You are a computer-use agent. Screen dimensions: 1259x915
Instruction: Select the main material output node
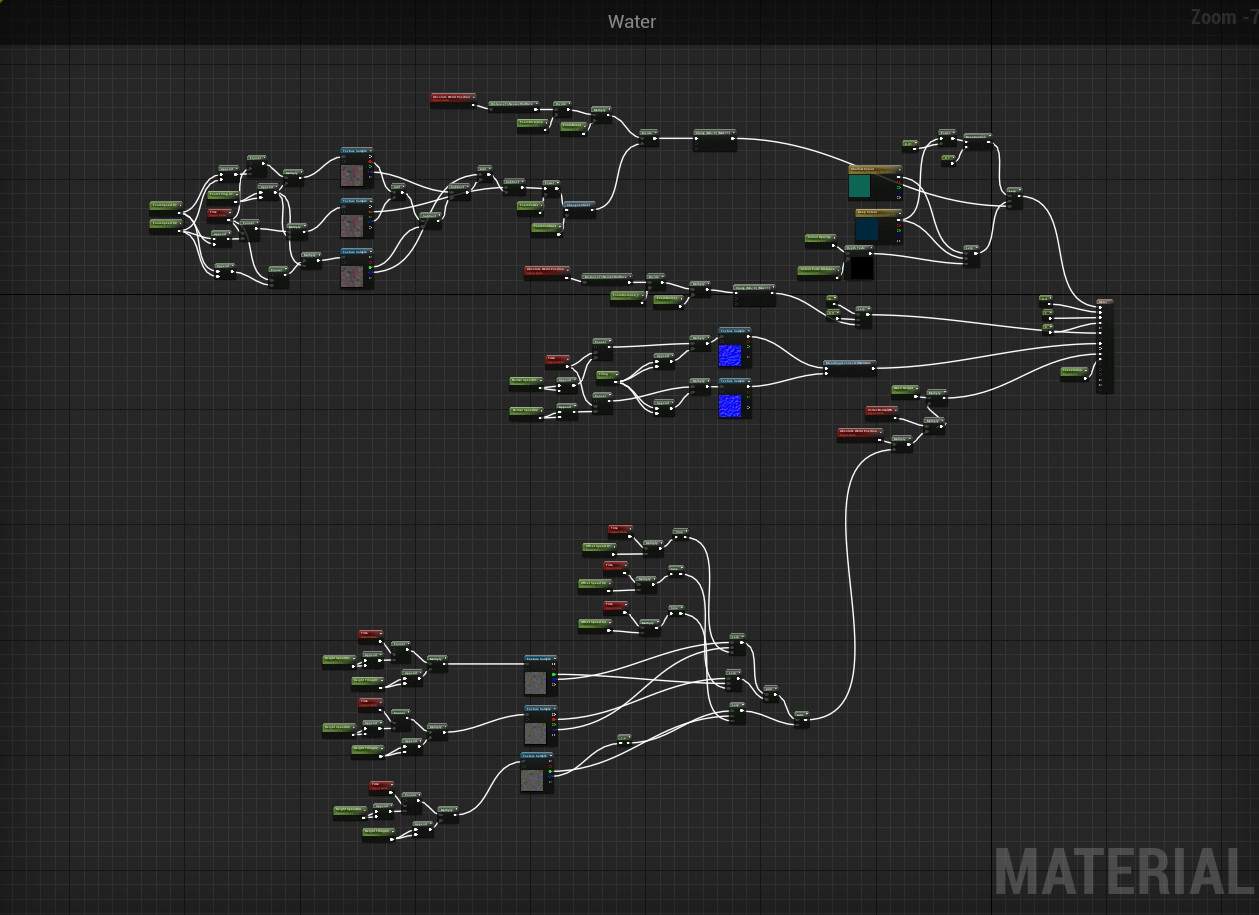pyautogui.click(x=1104, y=345)
